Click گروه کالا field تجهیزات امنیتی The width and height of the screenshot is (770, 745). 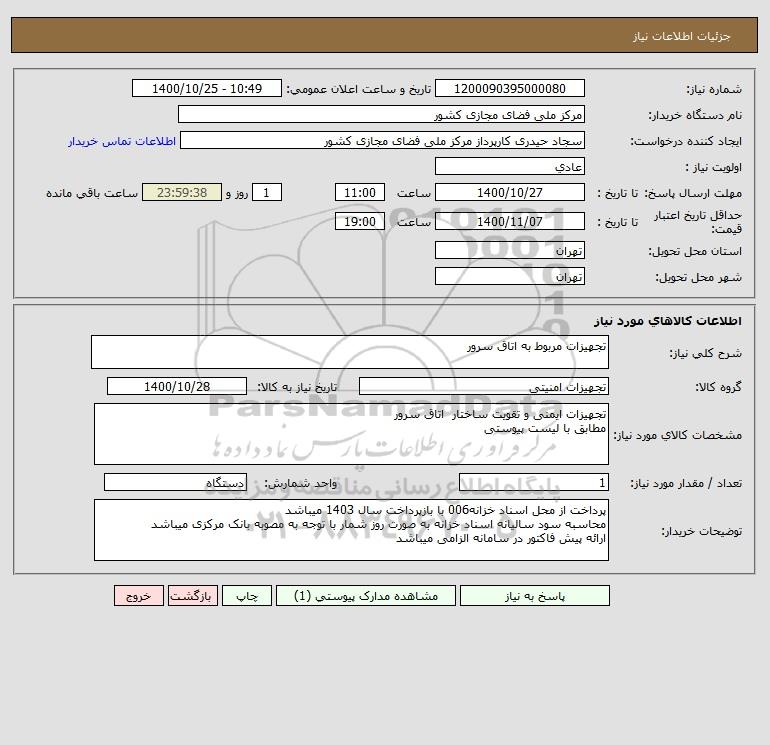coord(484,386)
